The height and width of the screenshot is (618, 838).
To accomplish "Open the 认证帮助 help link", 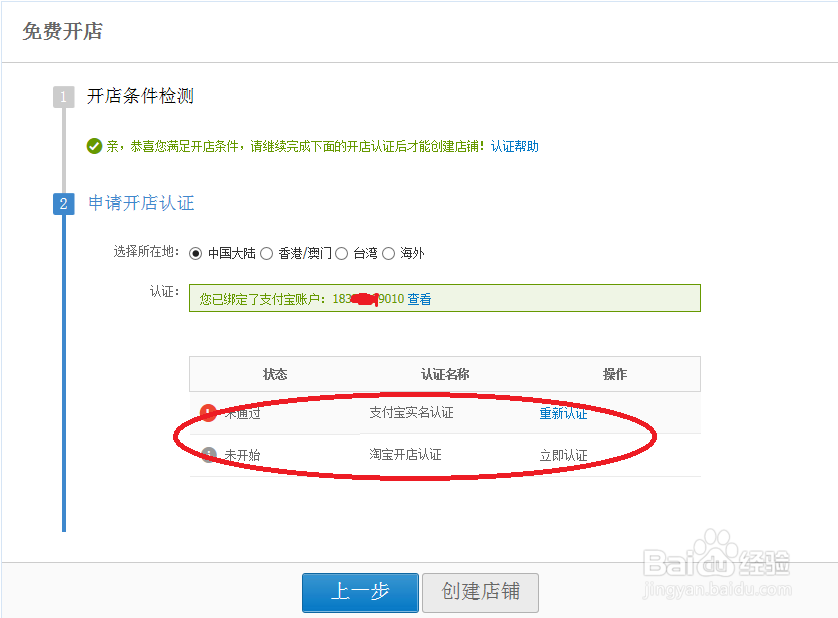I will pos(514,146).
